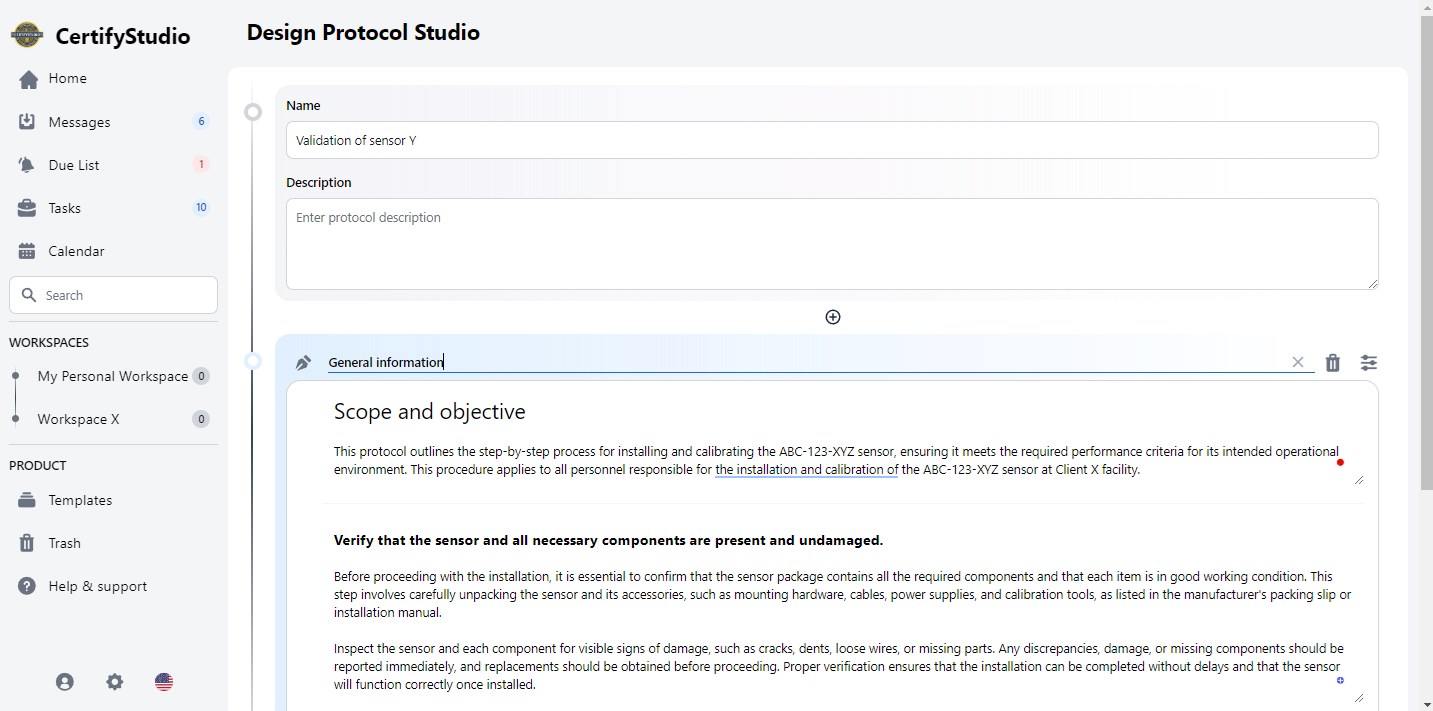Open Help & support
Viewport: 1433px width, 711px height.
pyautogui.click(x=97, y=586)
